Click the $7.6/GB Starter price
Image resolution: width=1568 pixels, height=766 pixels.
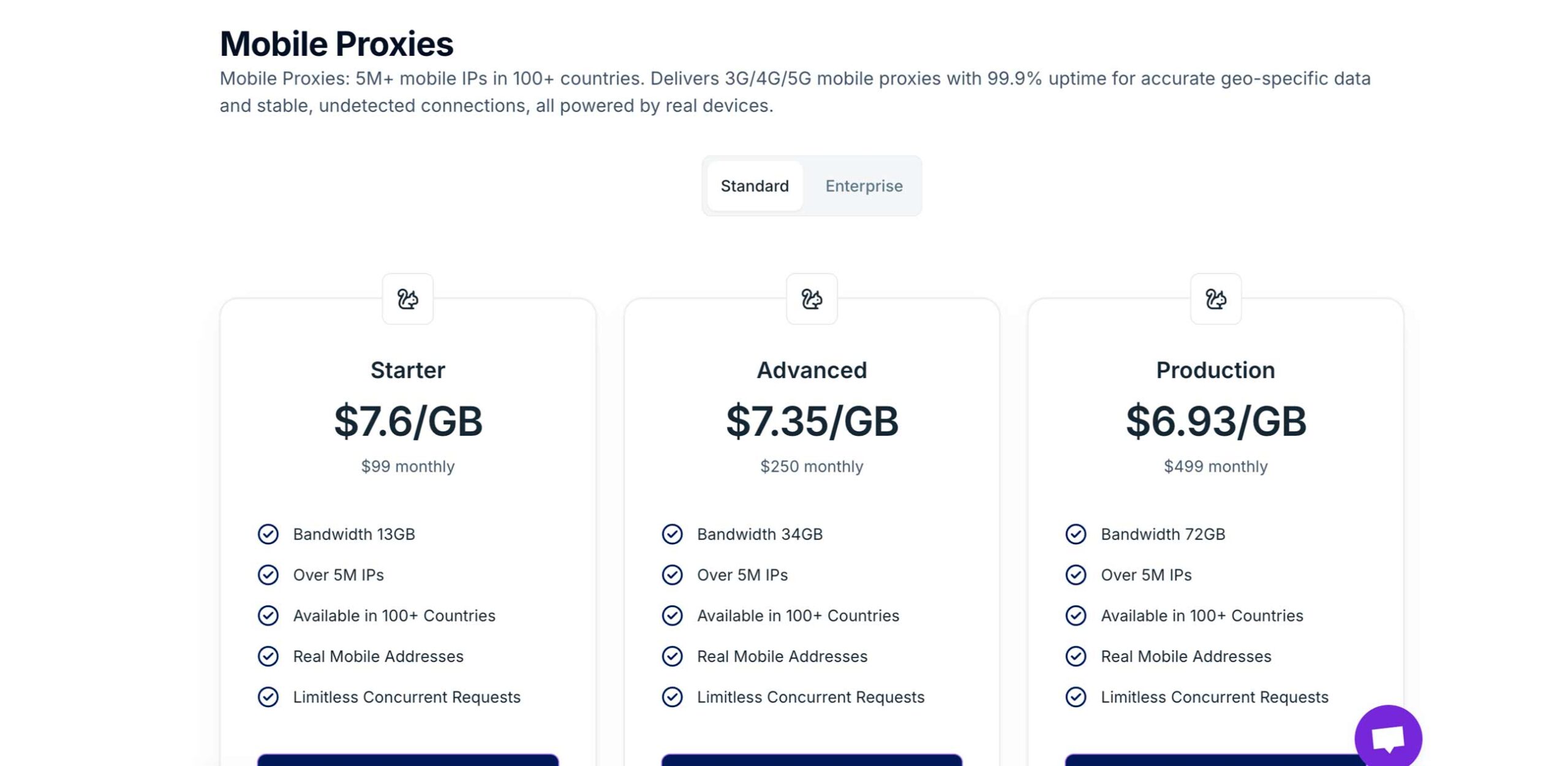[x=407, y=422]
